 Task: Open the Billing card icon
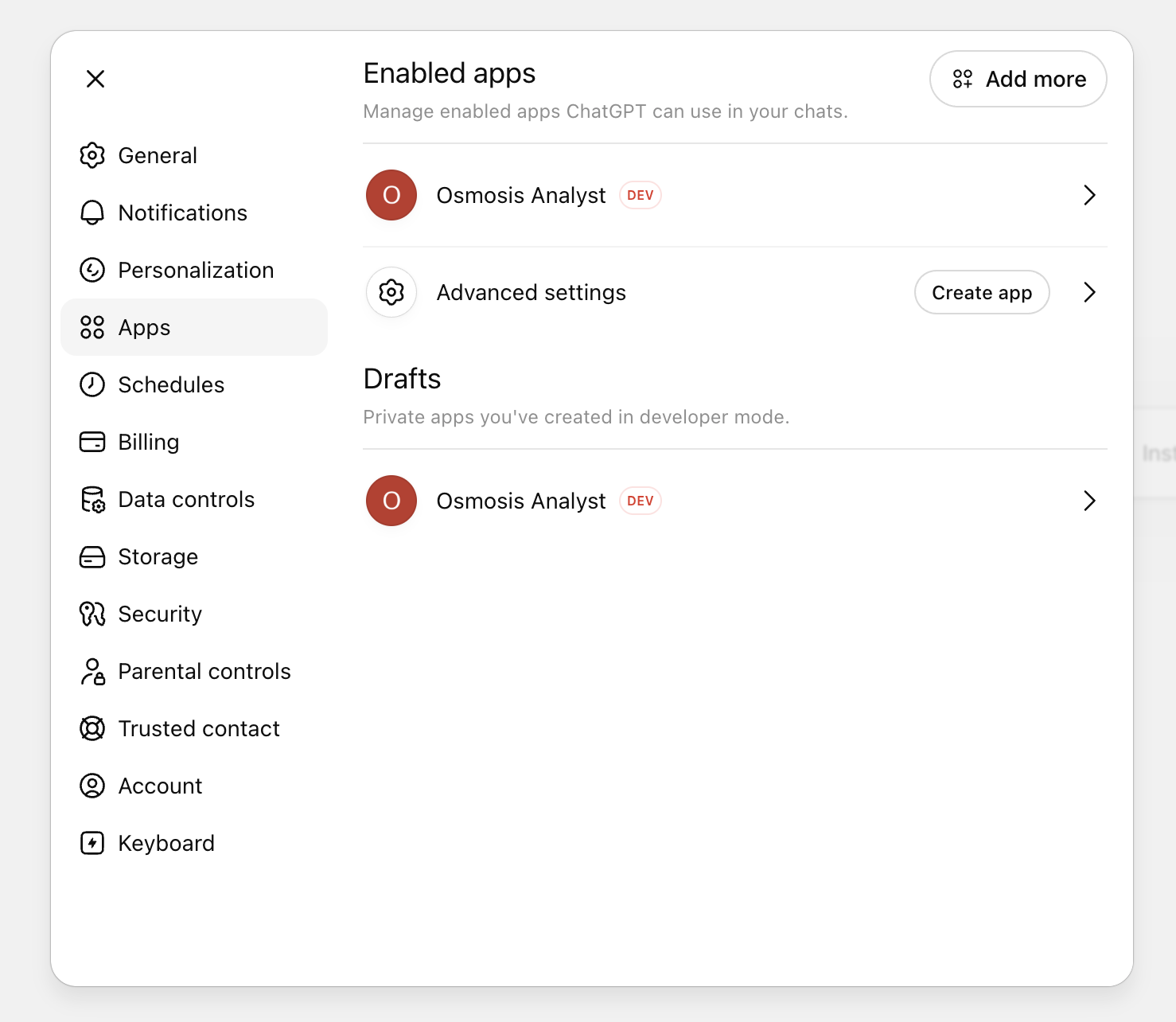[x=92, y=442]
